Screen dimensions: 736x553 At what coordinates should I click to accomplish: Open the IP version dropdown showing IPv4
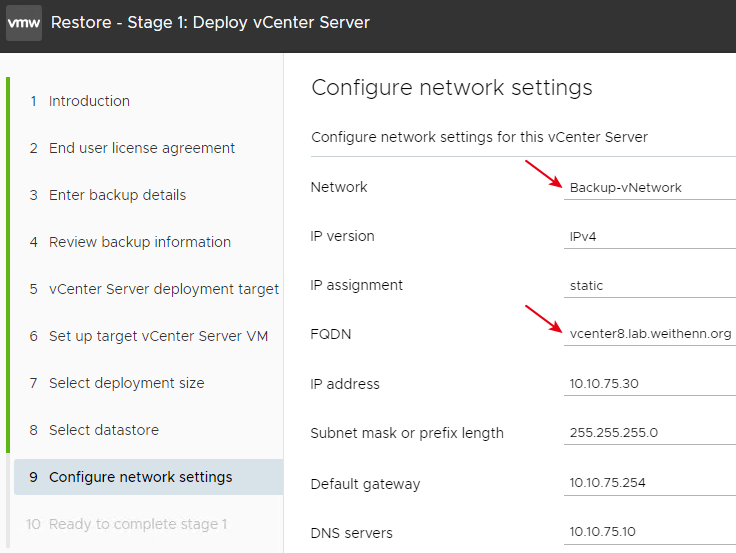coord(650,237)
